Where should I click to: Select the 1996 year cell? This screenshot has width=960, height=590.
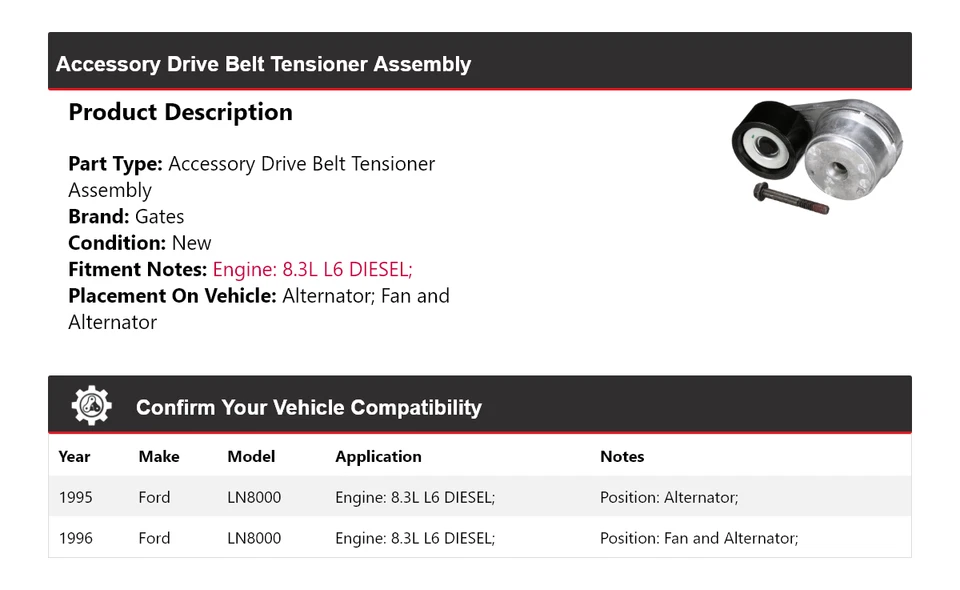coord(75,538)
